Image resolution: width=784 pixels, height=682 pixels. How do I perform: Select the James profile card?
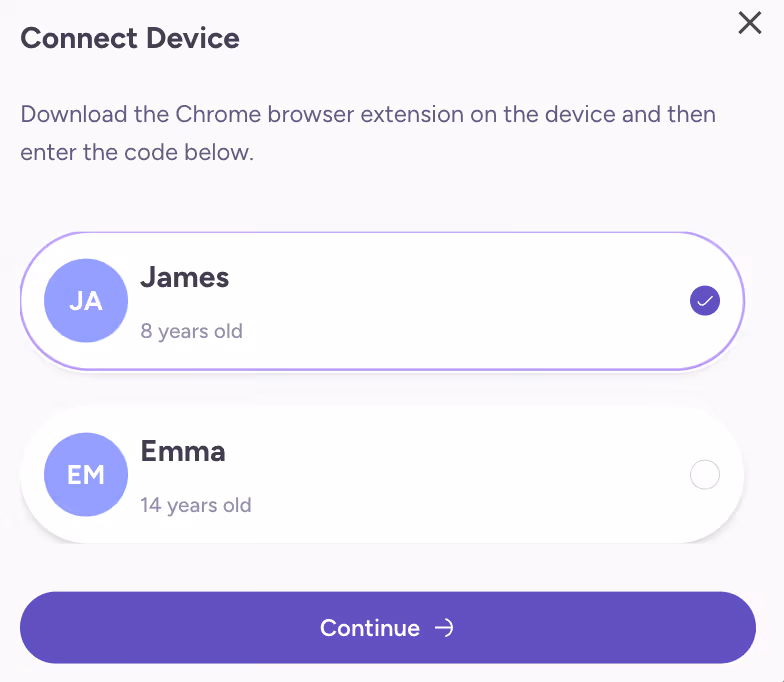382,301
